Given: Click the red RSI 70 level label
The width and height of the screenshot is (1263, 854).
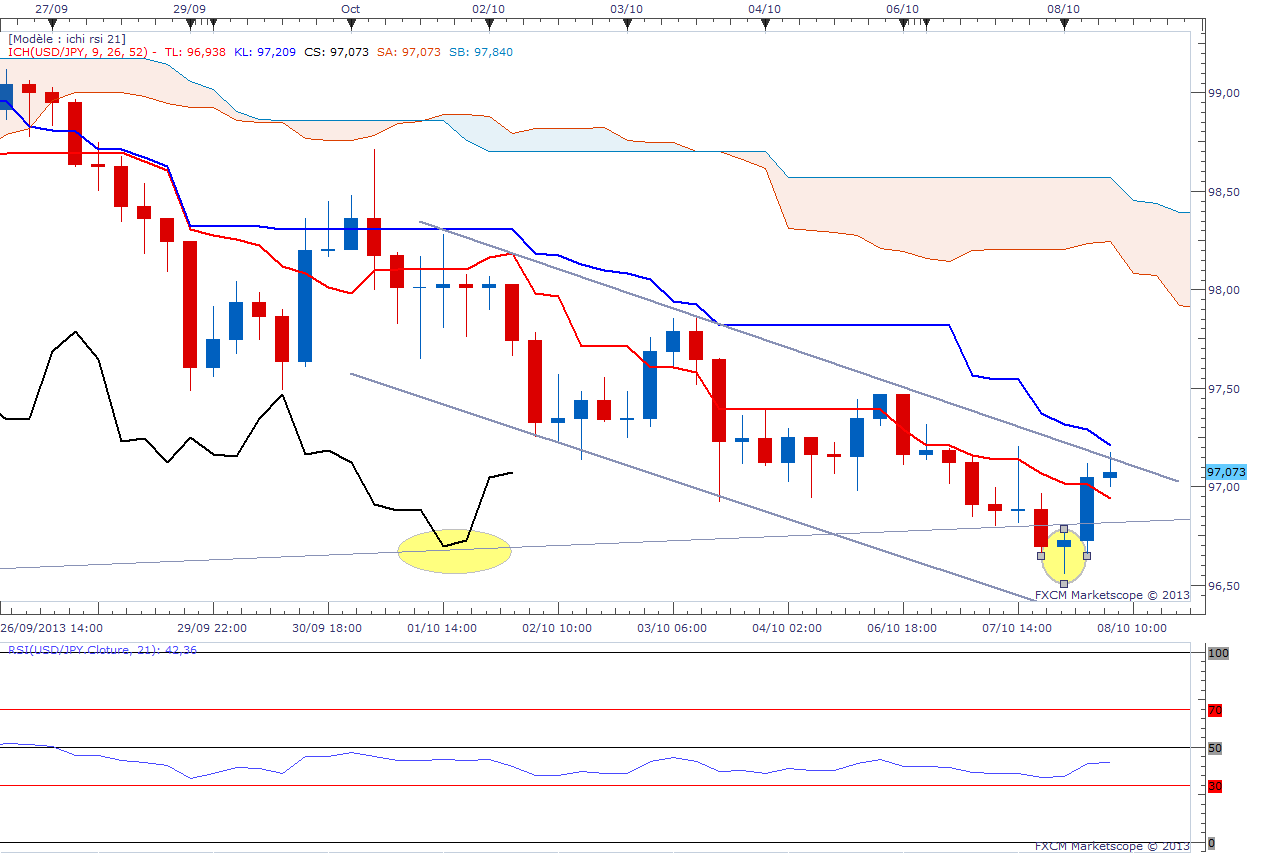Looking at the screenshot, I should (1215, 710).
